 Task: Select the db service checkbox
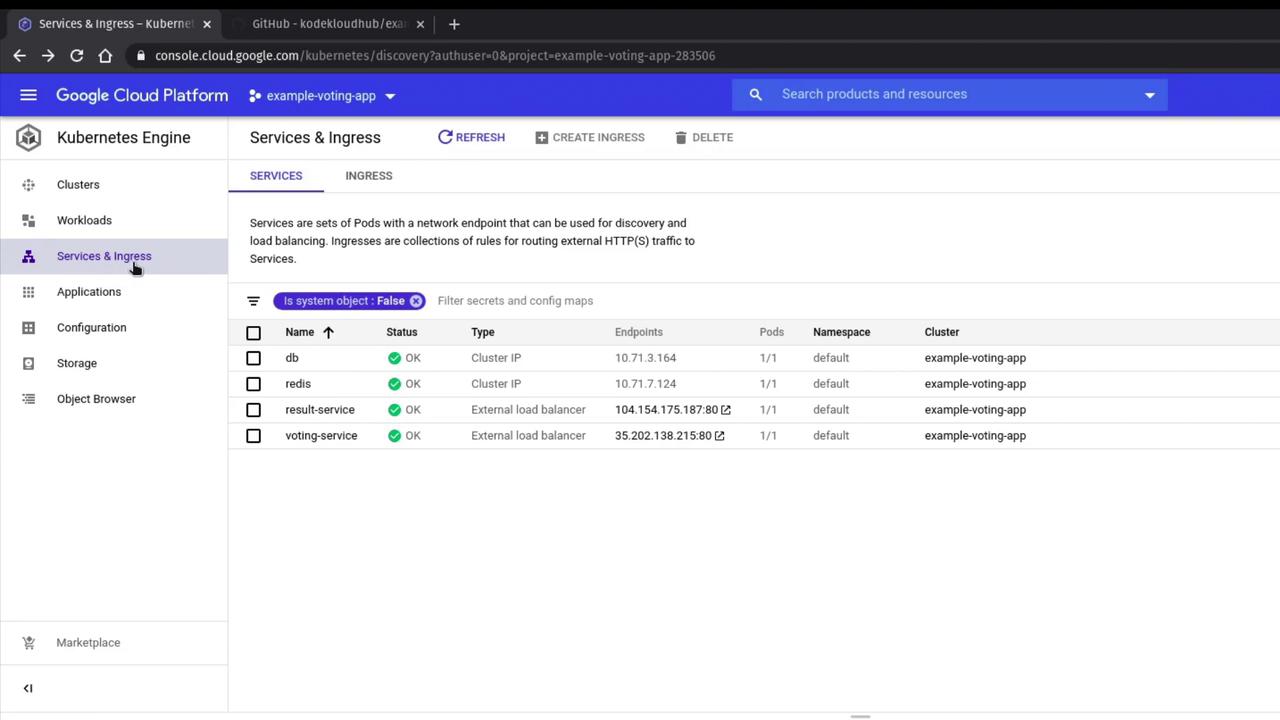point(253,358)
